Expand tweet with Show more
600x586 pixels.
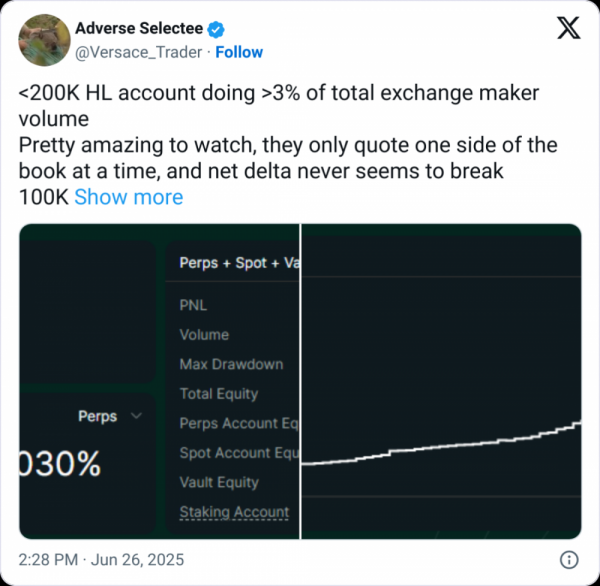pos(128,197)
